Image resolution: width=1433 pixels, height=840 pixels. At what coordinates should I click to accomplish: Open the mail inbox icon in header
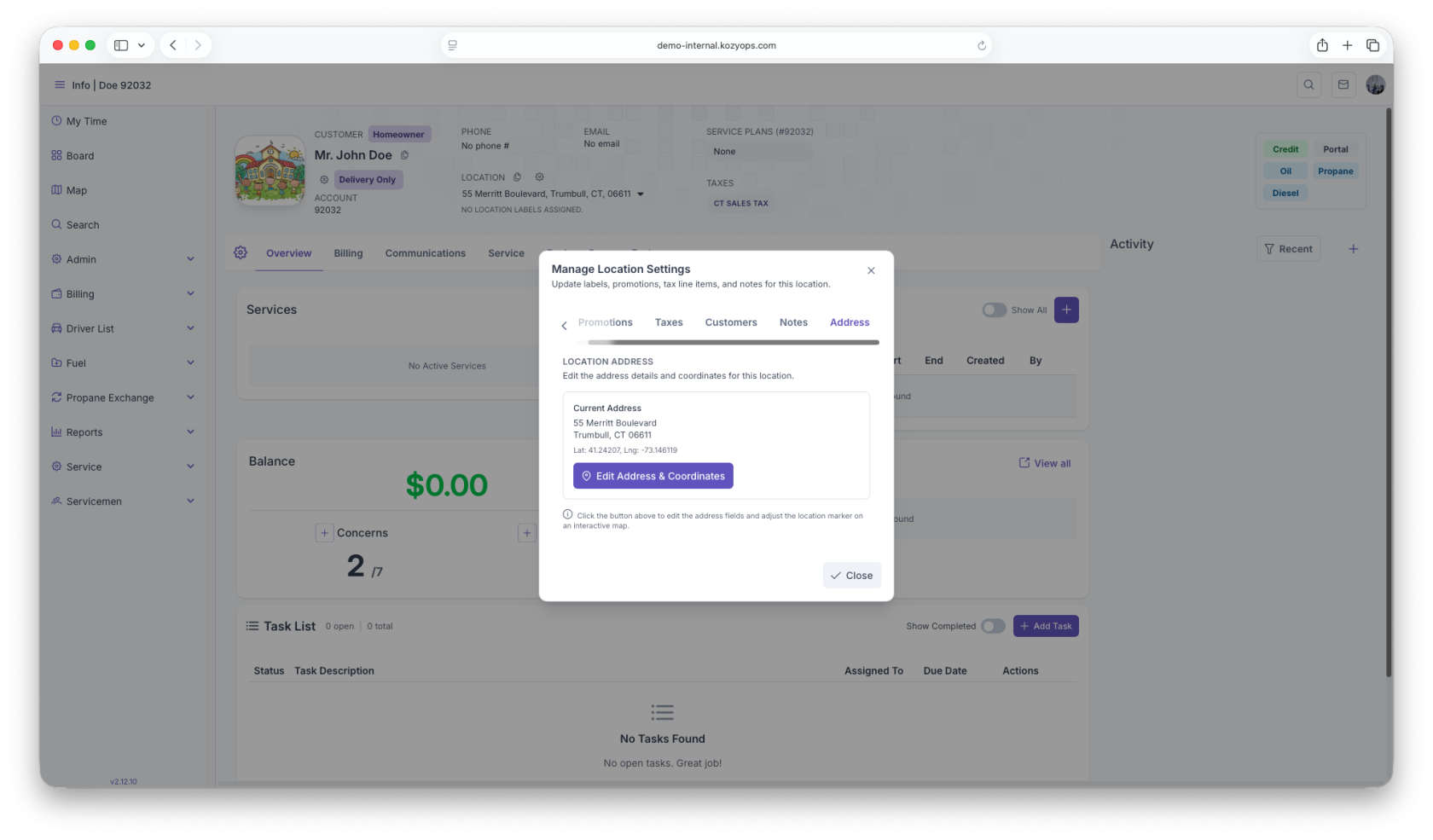click(1343, 84)
